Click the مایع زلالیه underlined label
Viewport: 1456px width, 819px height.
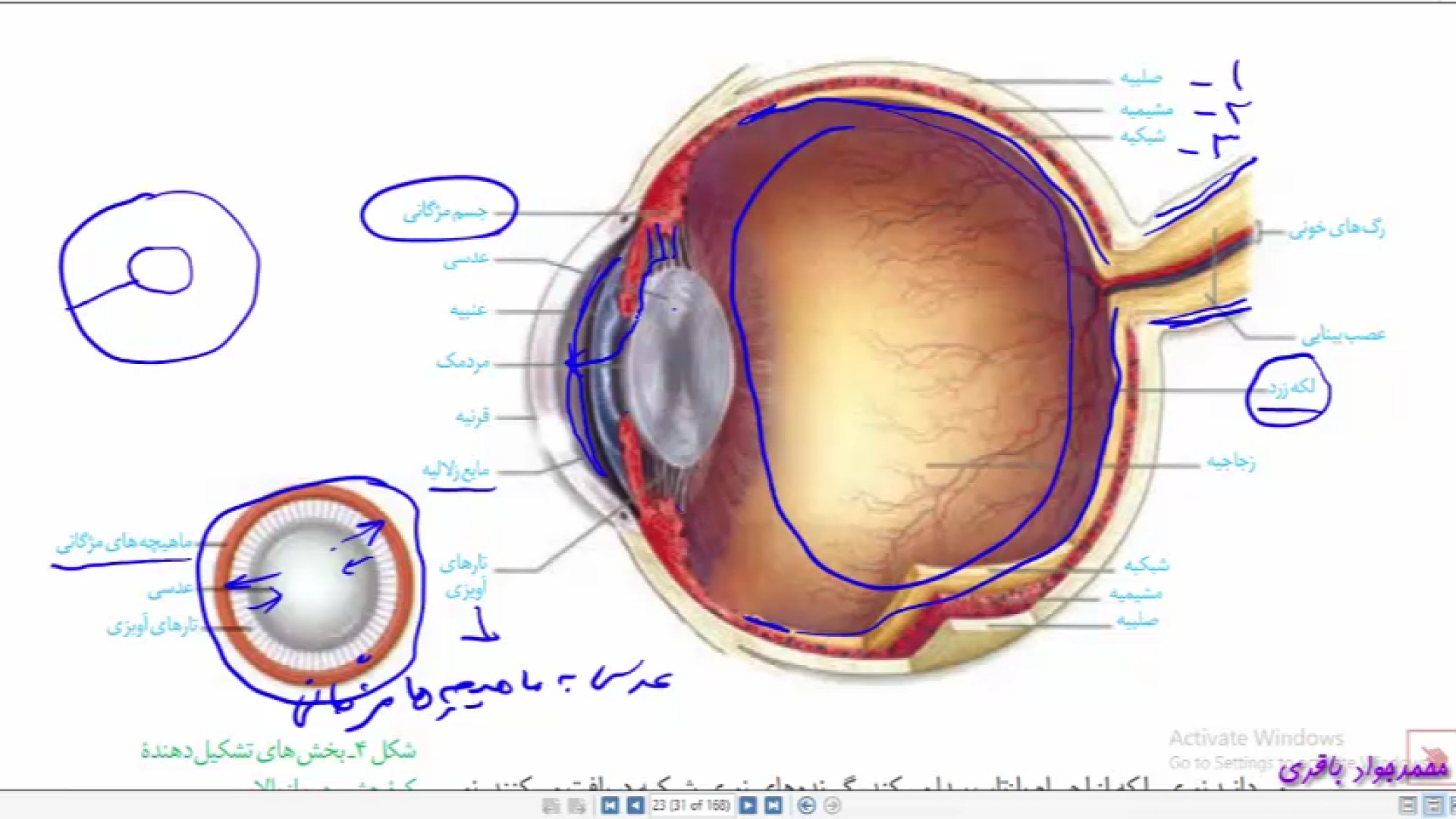click(457, 470)
